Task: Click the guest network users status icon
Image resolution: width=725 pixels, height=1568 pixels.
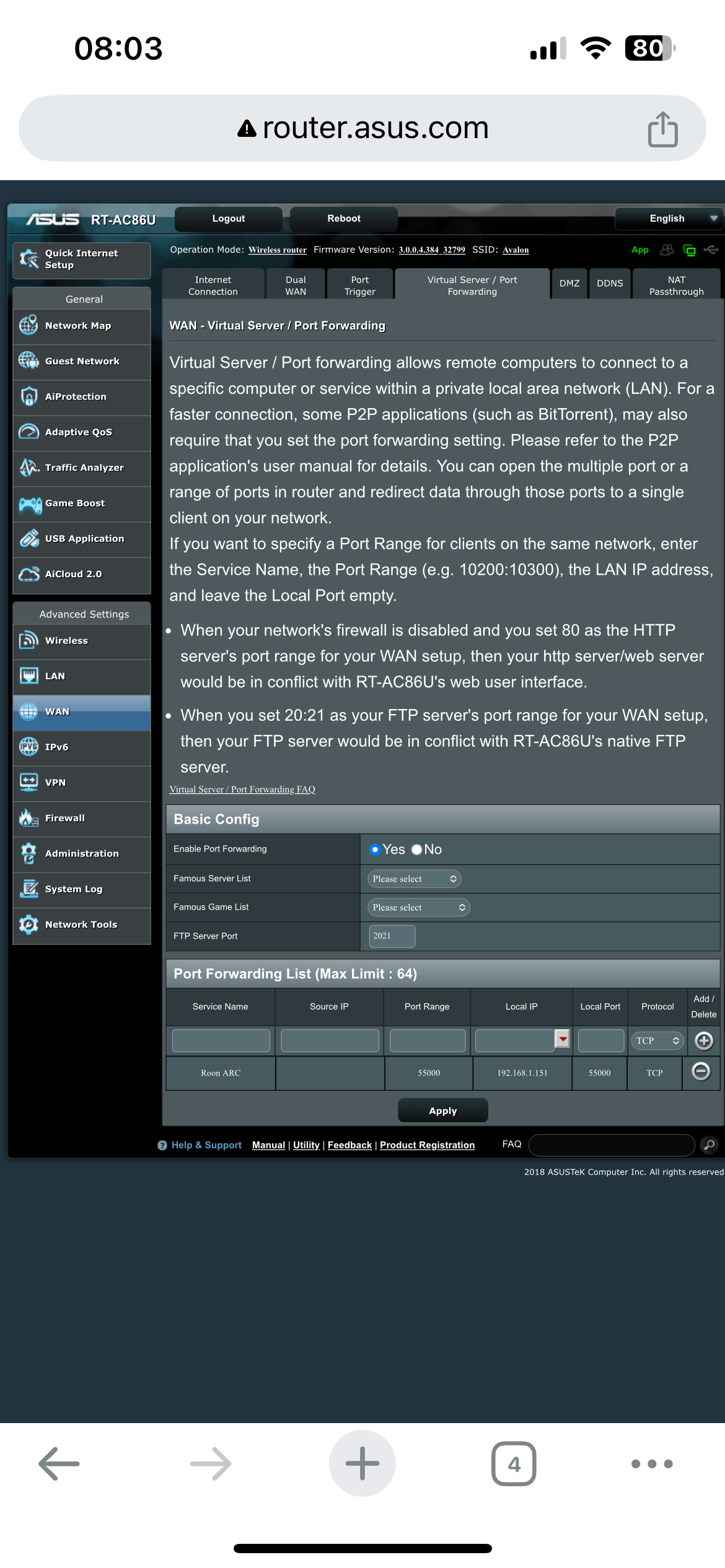Action: [667, 250]
